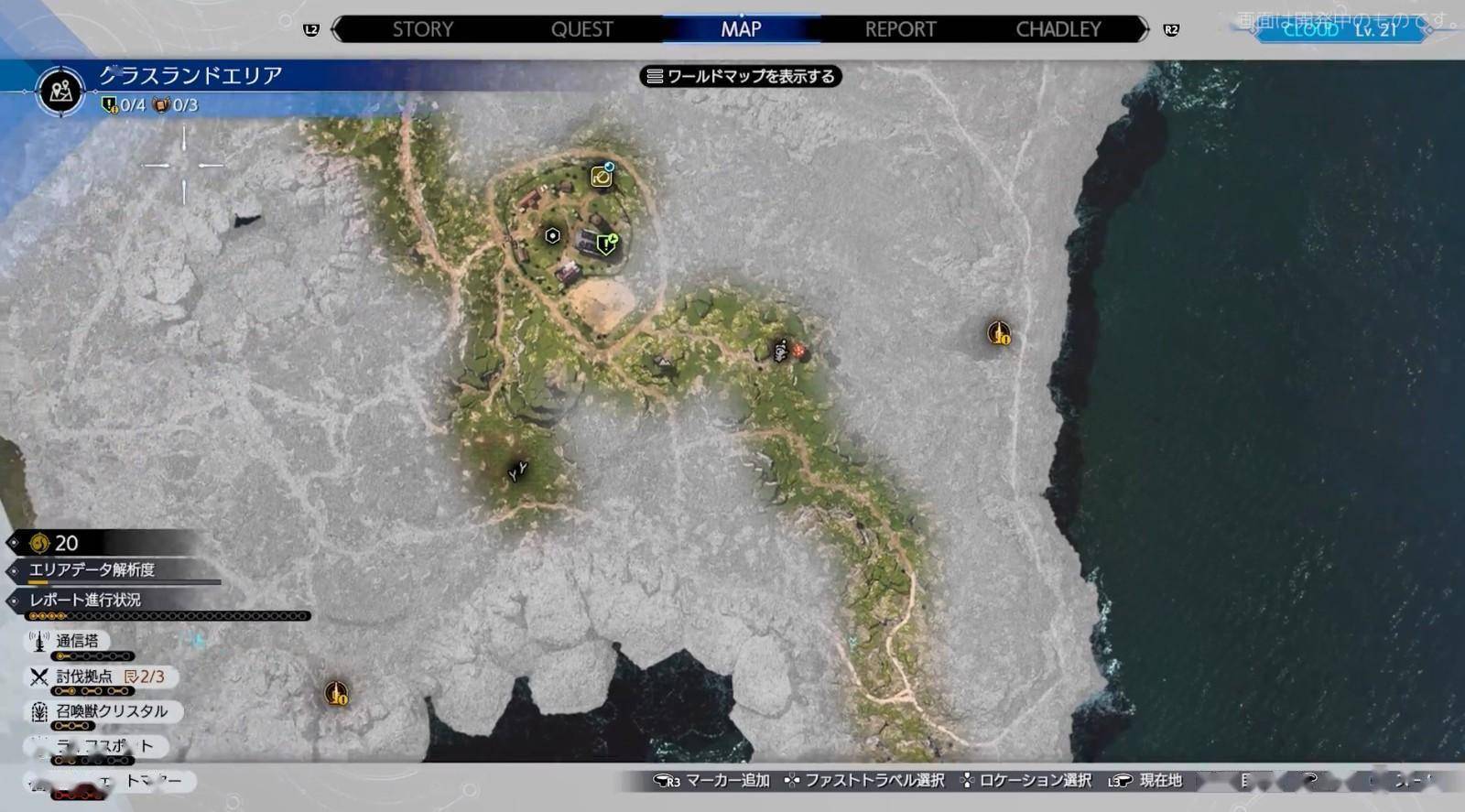1465x812 pixels.
Task: Switch to the QUEST tab
Action: click(x=581, y=29)
